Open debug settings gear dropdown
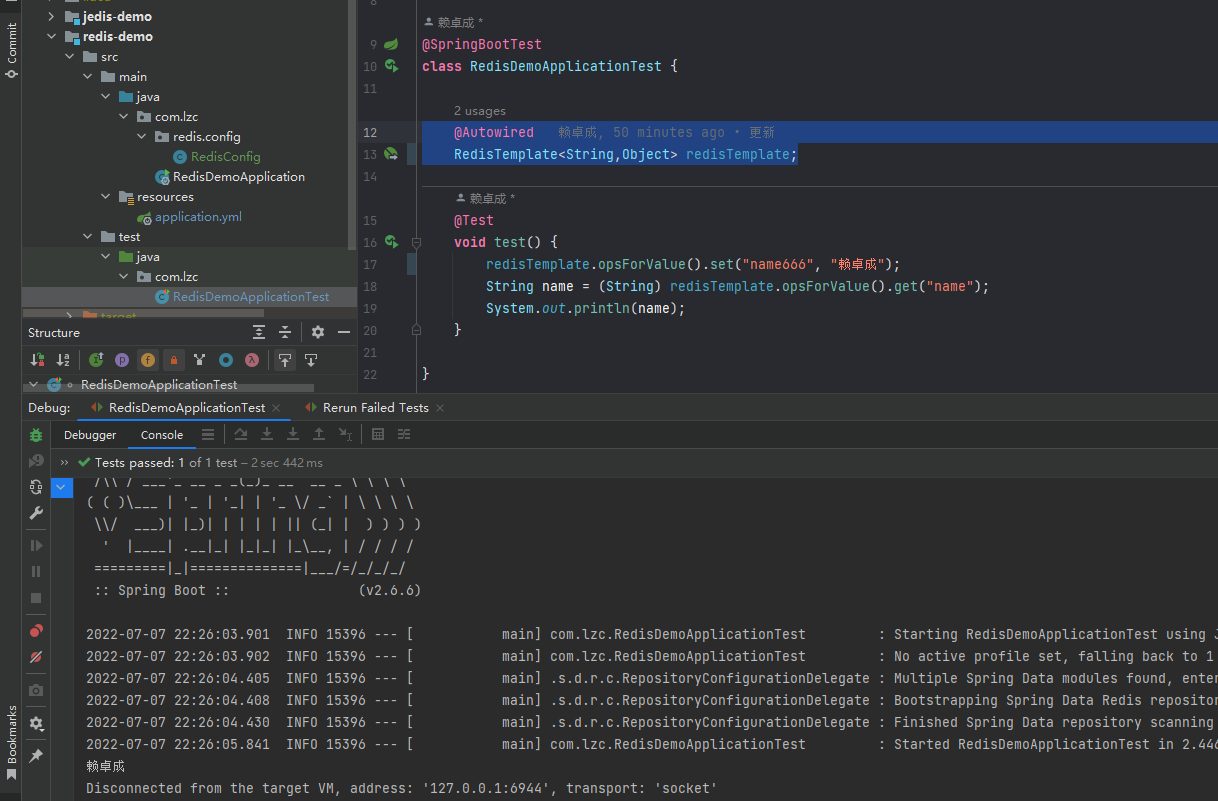 coord(36,723)
